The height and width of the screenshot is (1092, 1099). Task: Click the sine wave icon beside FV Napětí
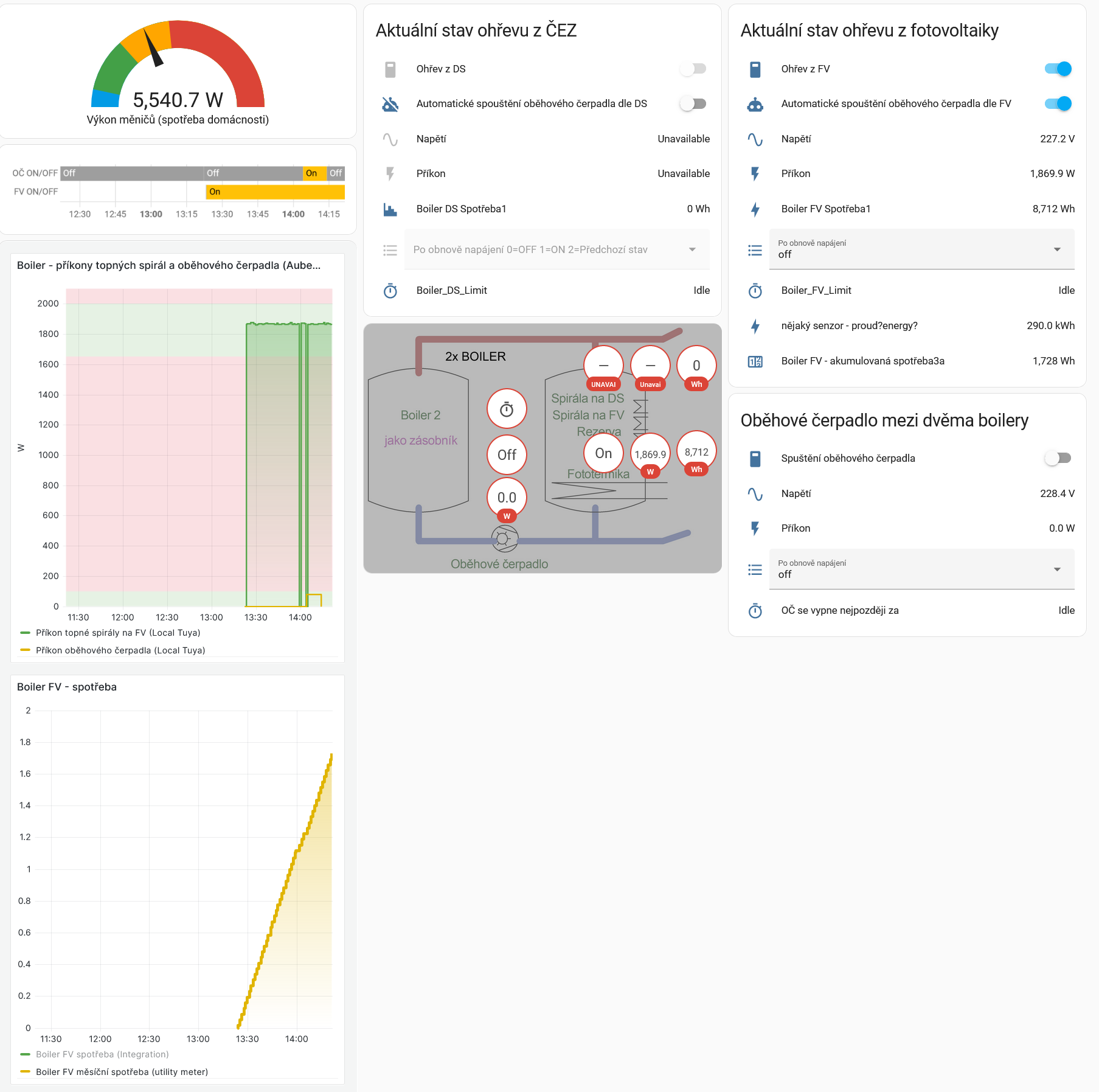(755, 139)
